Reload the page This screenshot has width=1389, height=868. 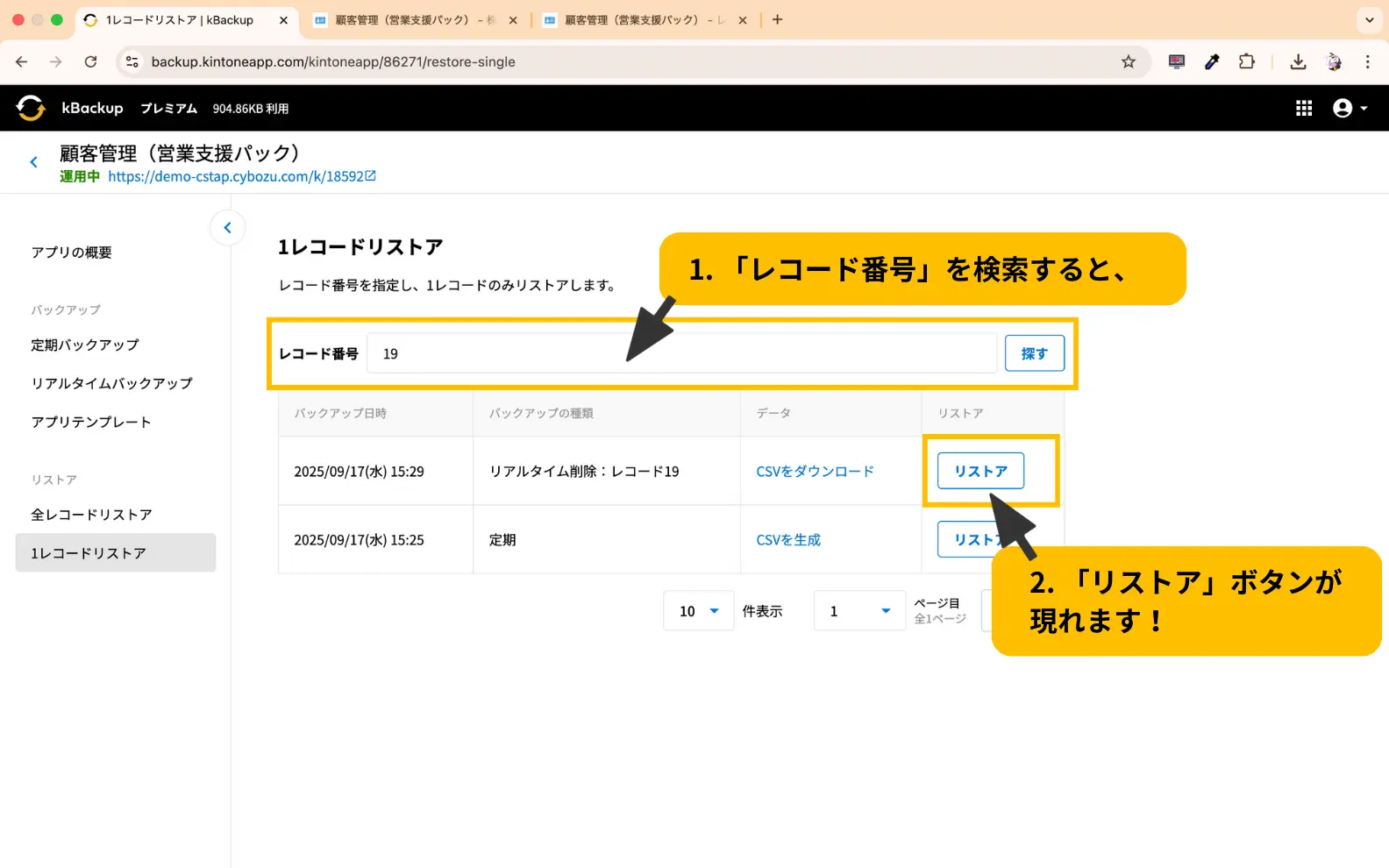[x=90, y=61]
